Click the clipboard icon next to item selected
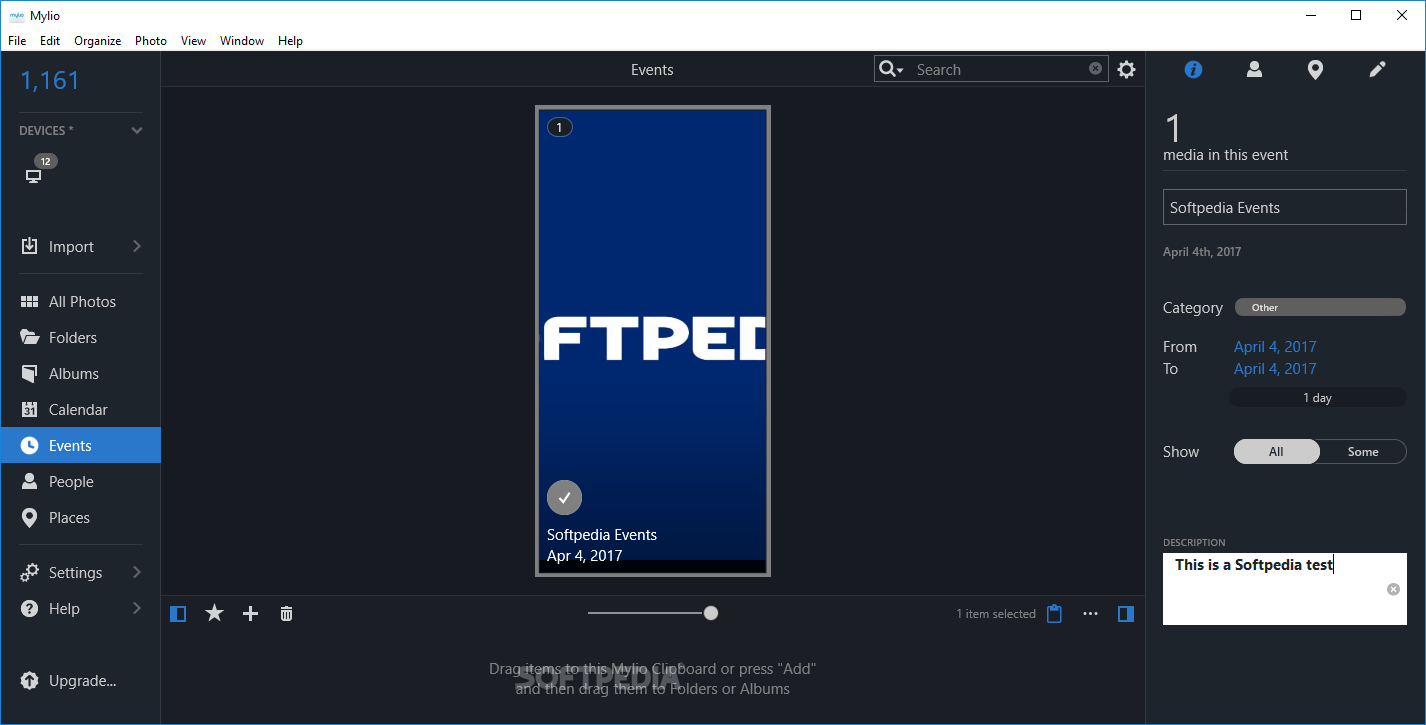 point(1054,613)
